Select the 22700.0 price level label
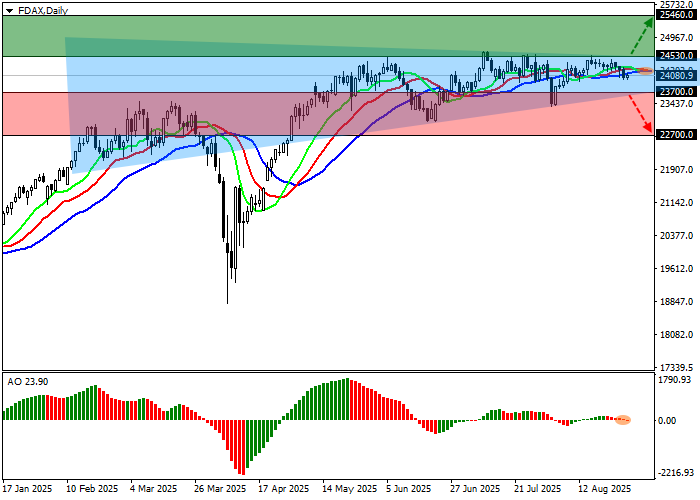 (676, 134)
